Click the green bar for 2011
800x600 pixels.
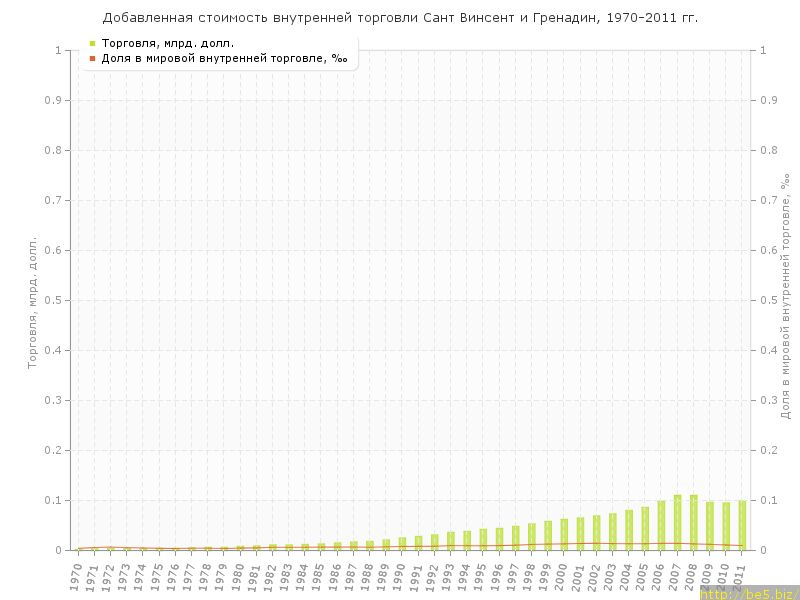pyautogui.click(x=742, y=526)
